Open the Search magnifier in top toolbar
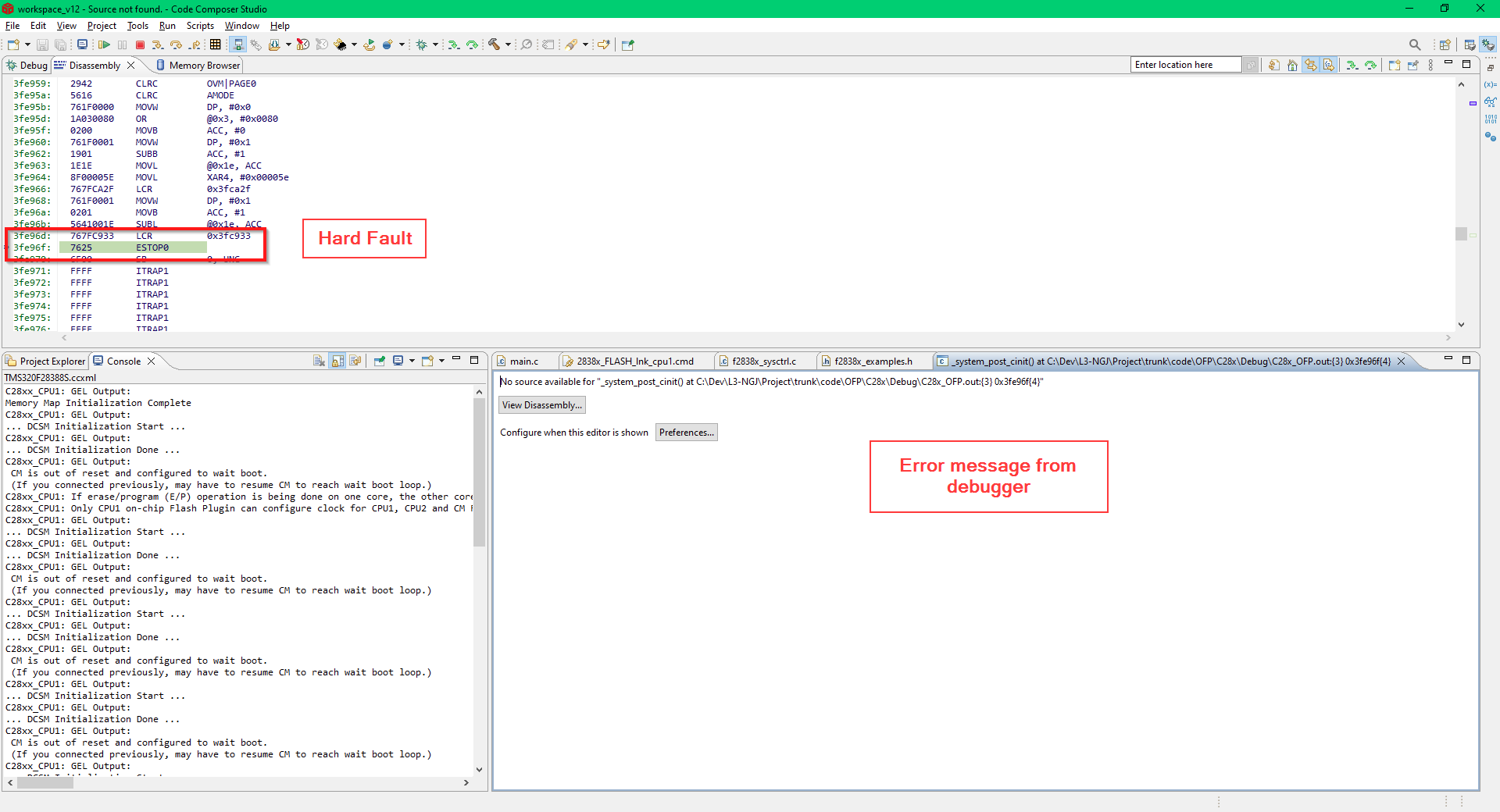Screen dimensions: 1500x812 1415,45
